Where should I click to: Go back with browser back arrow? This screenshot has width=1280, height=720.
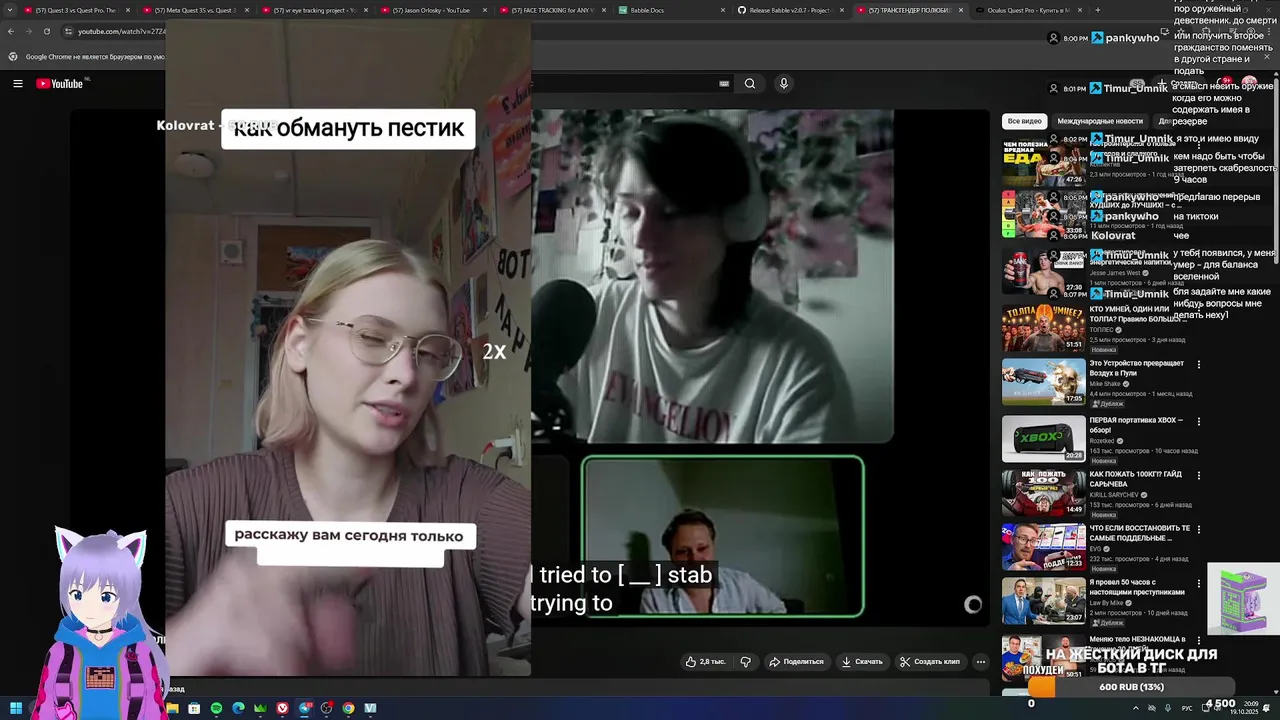[x=11, y=31]
